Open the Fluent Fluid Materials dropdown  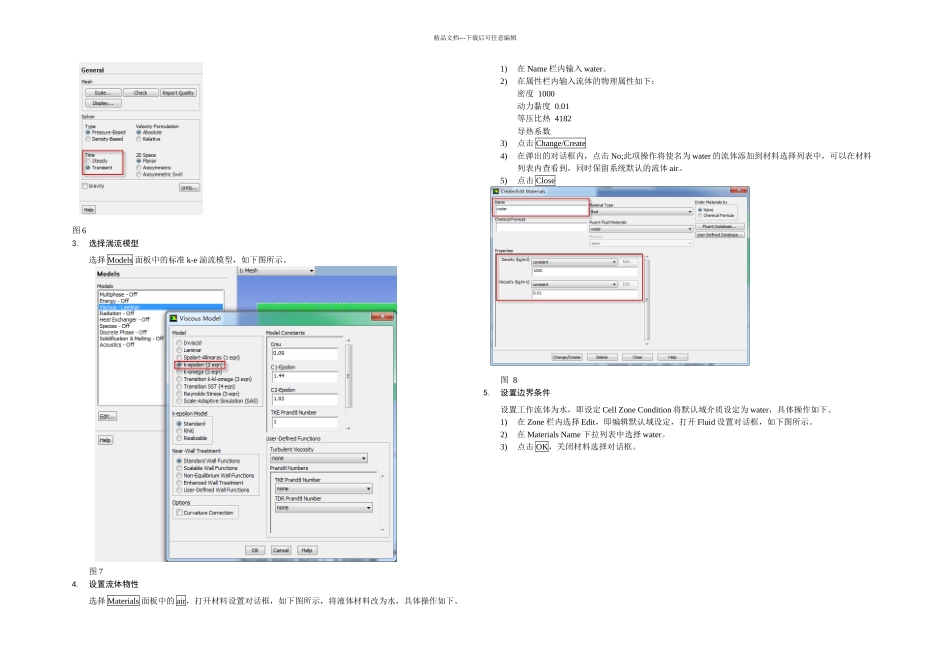click(x=641, y=229)
